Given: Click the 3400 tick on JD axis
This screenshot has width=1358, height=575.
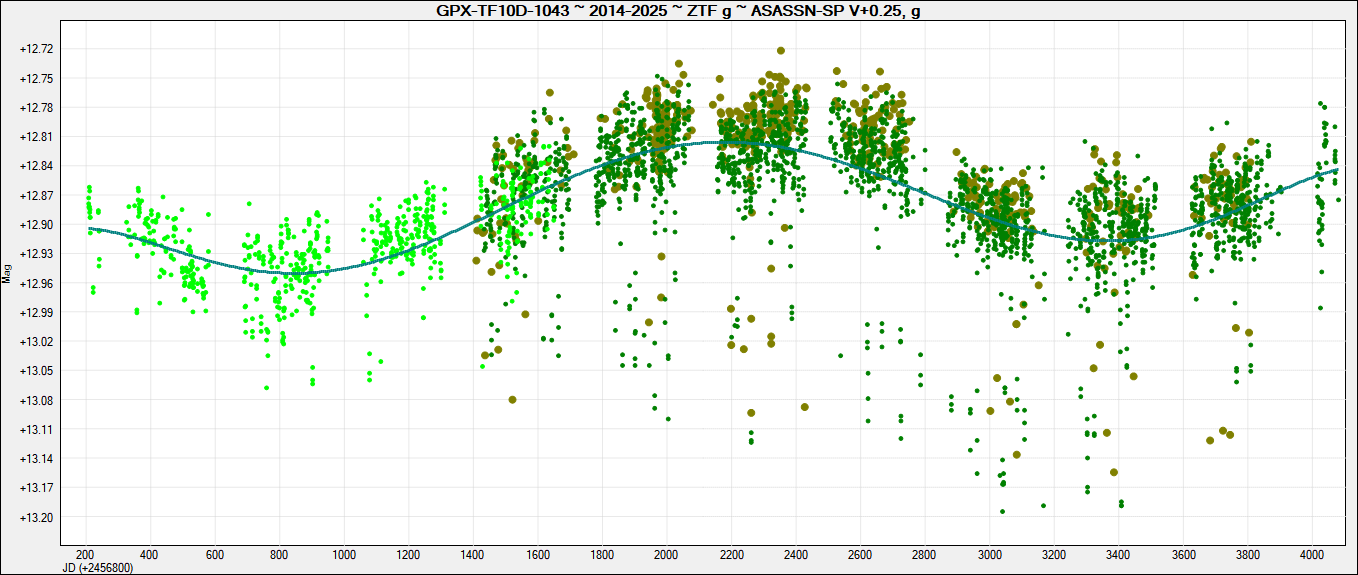Looking at the screenshot, I should point(1118,554).
